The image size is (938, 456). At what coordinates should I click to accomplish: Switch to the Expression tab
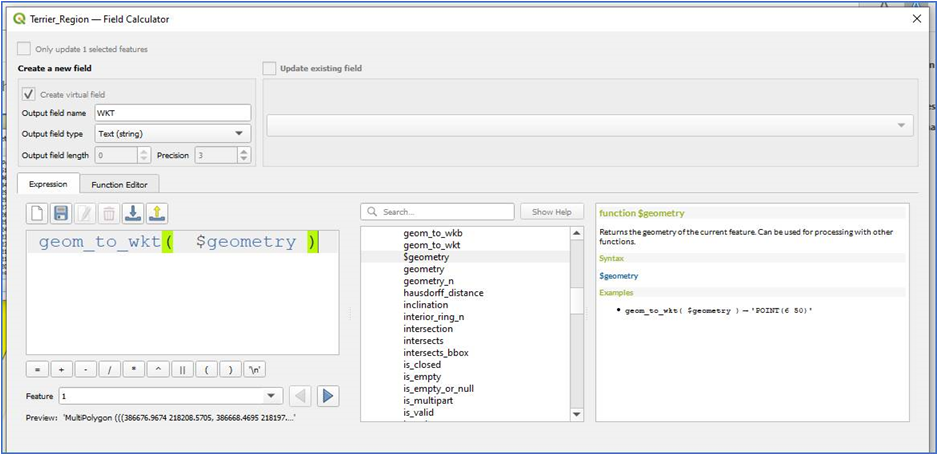48,184
